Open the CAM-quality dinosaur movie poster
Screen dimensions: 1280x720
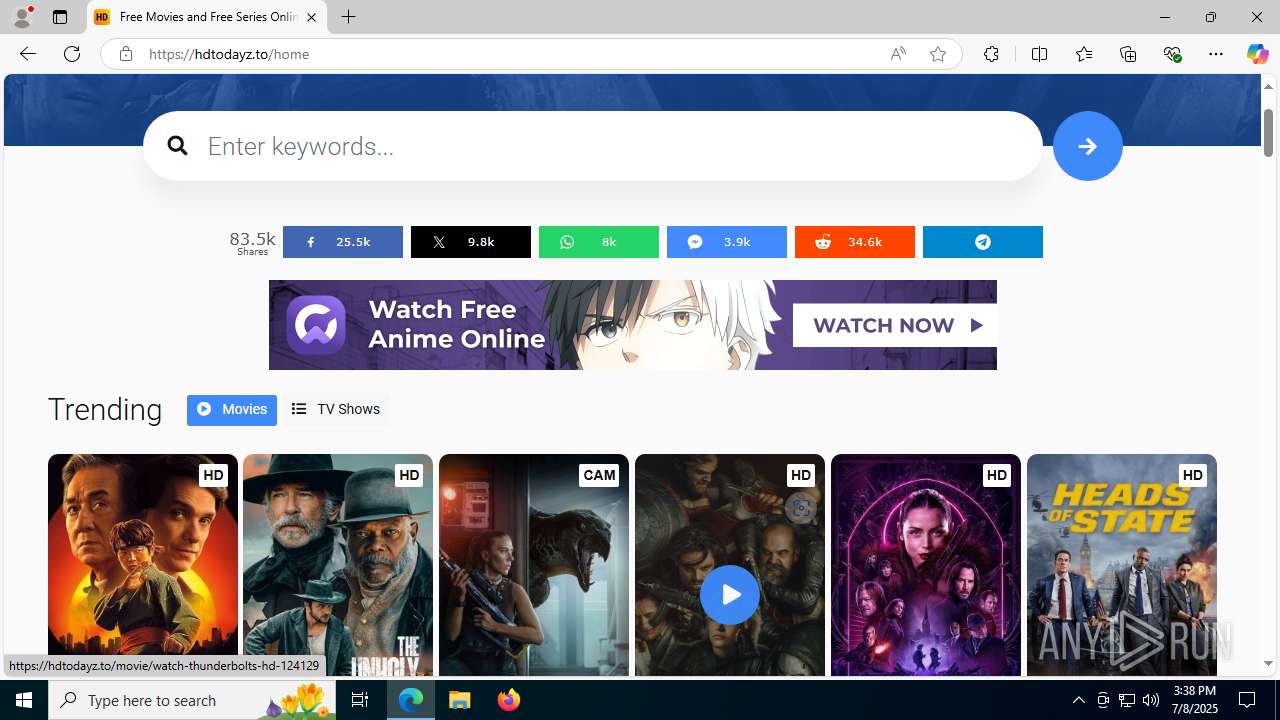[533, 565]
